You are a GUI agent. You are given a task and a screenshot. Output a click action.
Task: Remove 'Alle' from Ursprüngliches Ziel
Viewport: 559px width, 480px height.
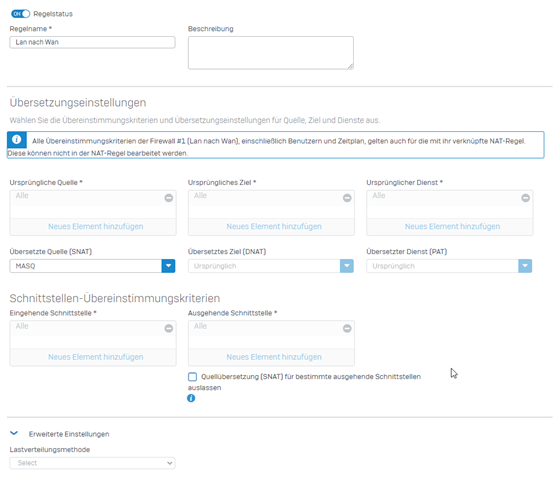[347, 198]
